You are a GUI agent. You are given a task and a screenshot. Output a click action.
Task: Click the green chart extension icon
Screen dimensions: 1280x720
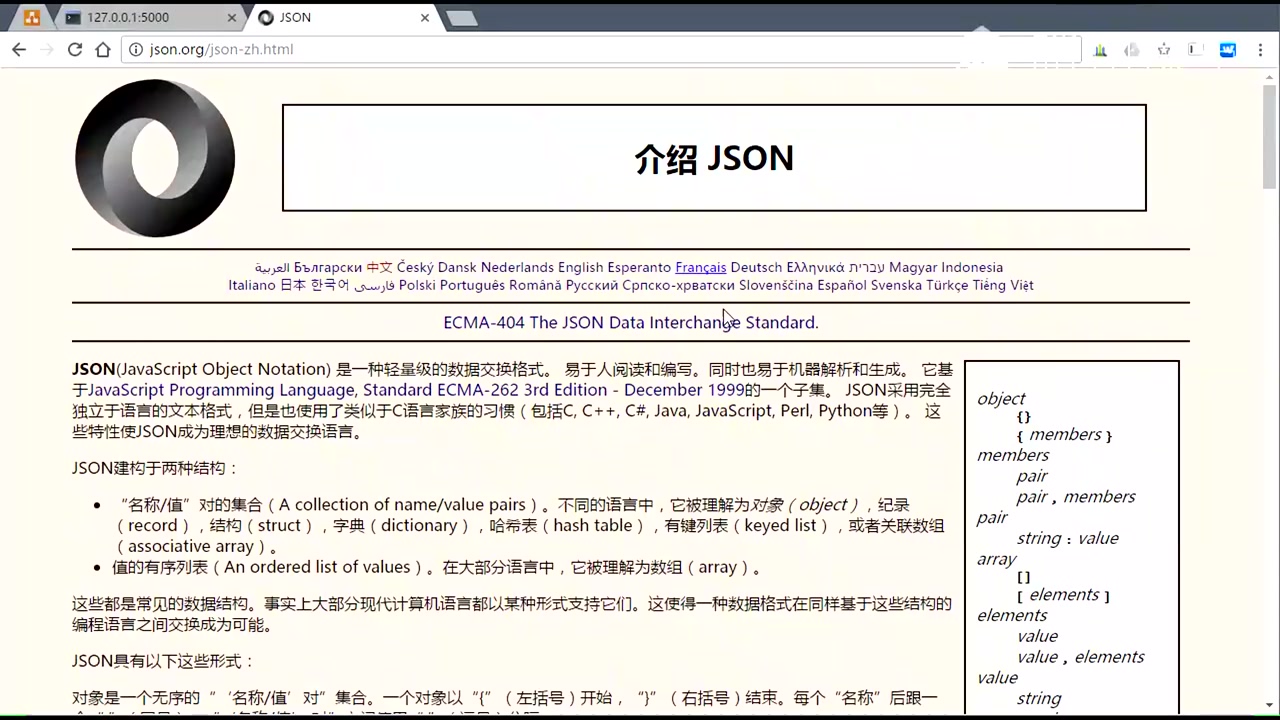coord(1100,49)
